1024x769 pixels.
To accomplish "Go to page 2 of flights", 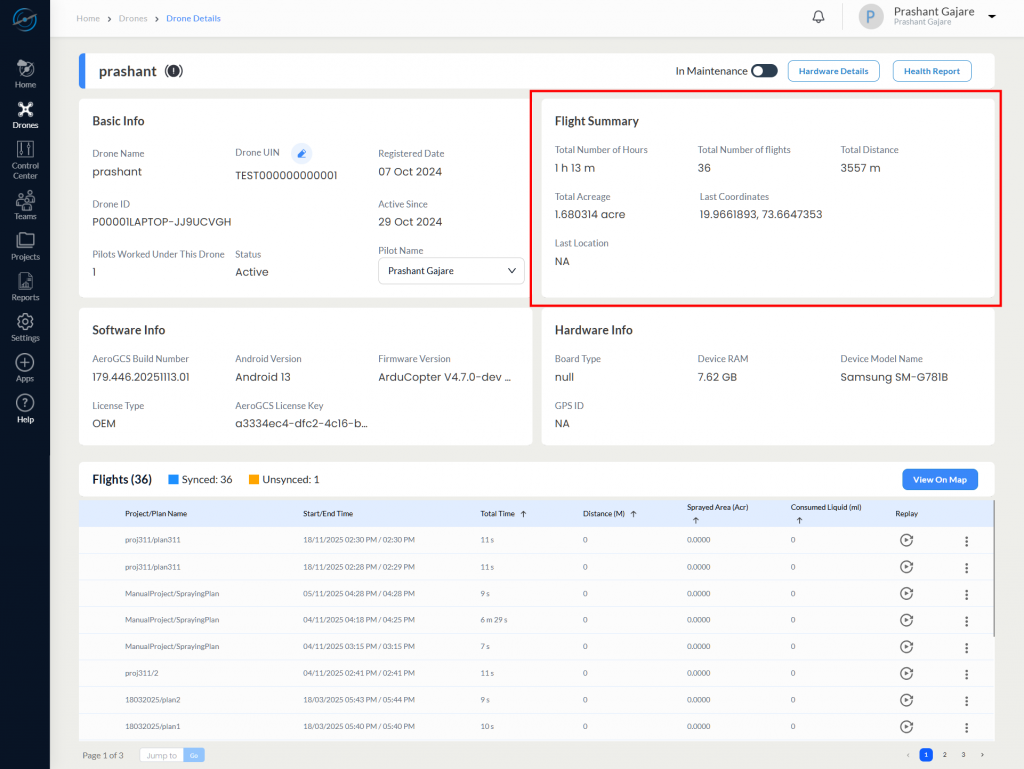I will point(944,754).
